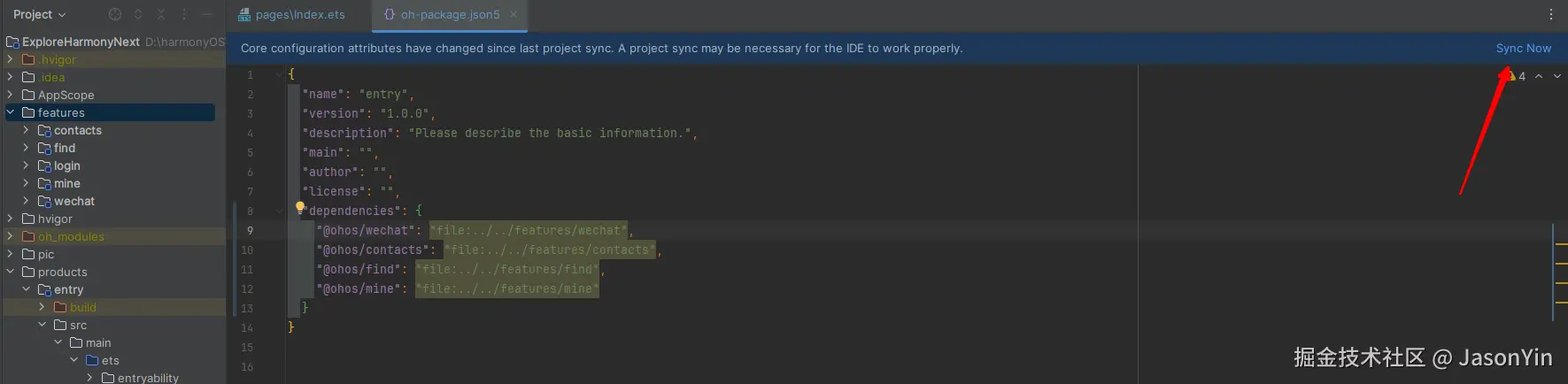Go to previous highlighted warning arrow
This screenshot has width=1568, height=384.
tap(1539, 76)
